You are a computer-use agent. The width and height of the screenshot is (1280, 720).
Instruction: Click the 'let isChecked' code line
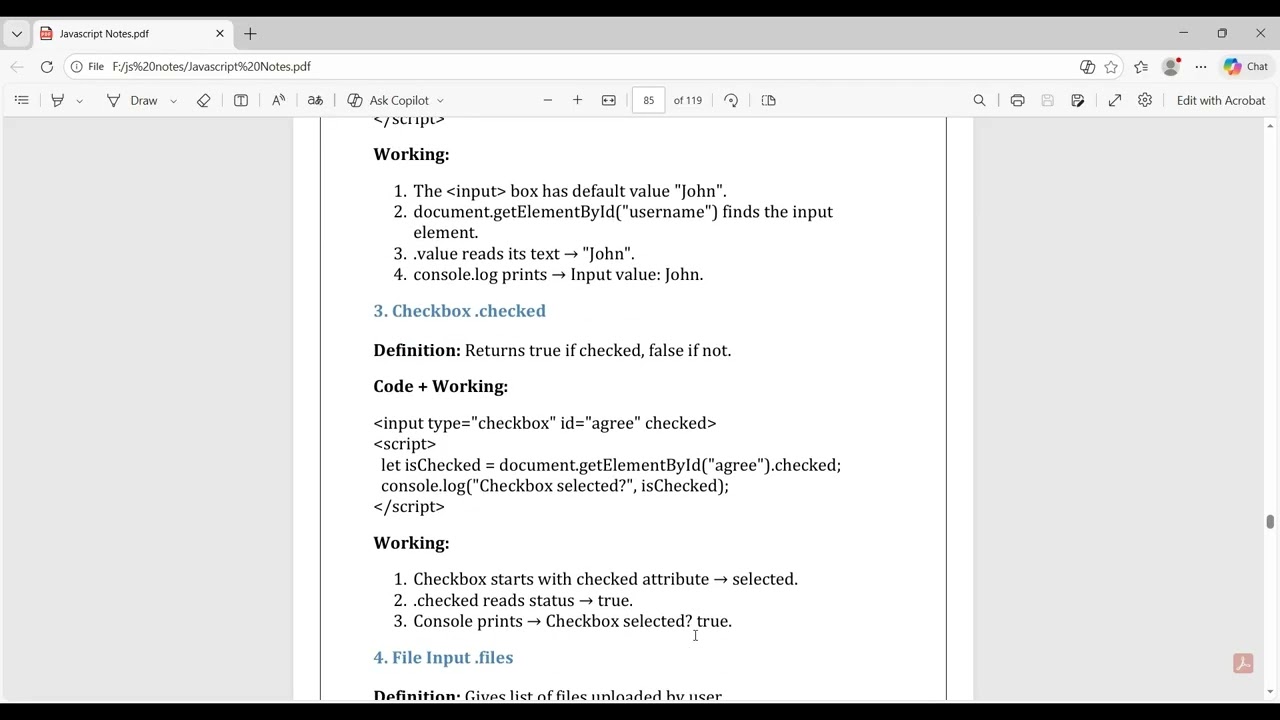pos(611,465)
